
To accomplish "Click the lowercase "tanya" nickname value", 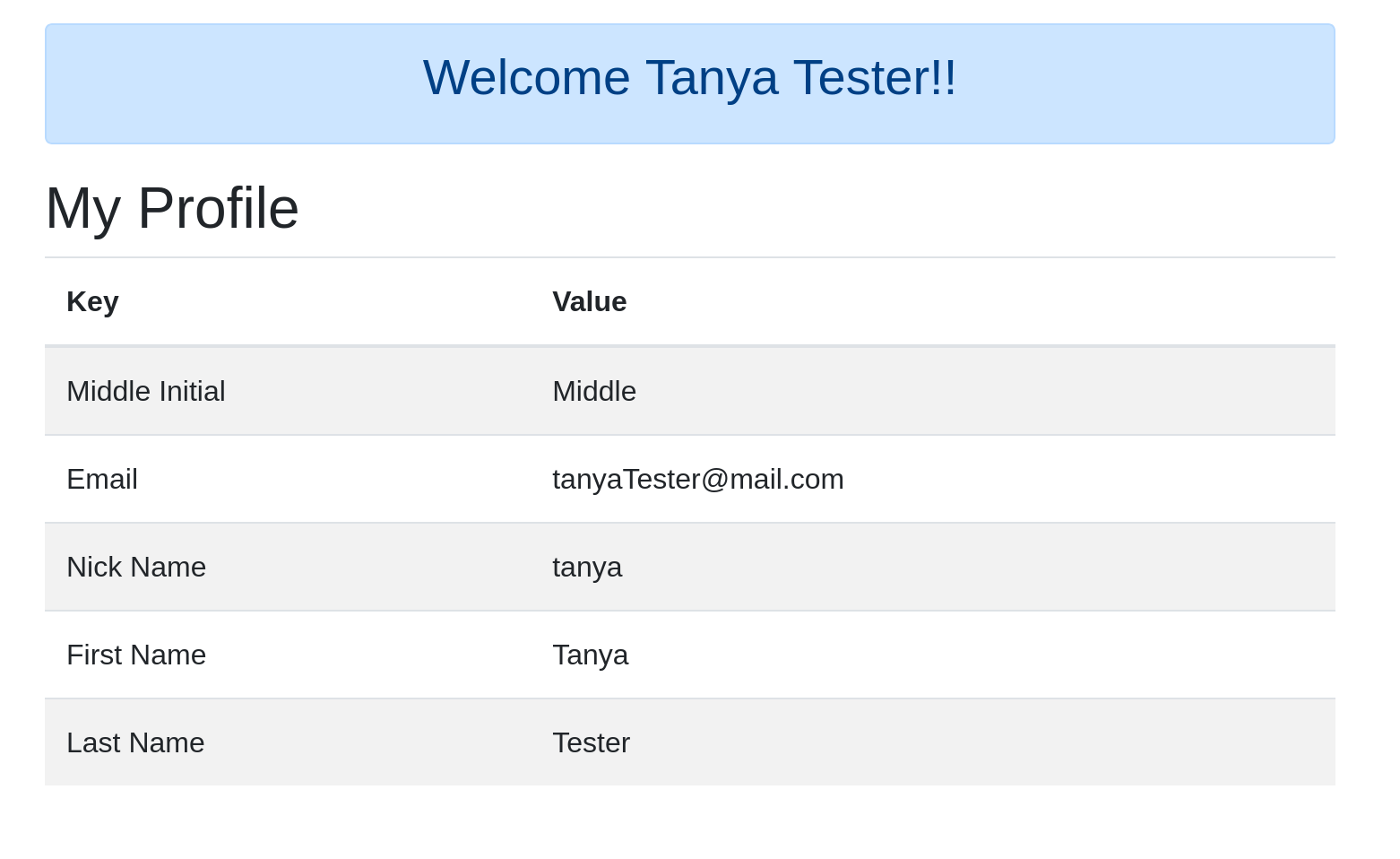I will pos(587,568).
